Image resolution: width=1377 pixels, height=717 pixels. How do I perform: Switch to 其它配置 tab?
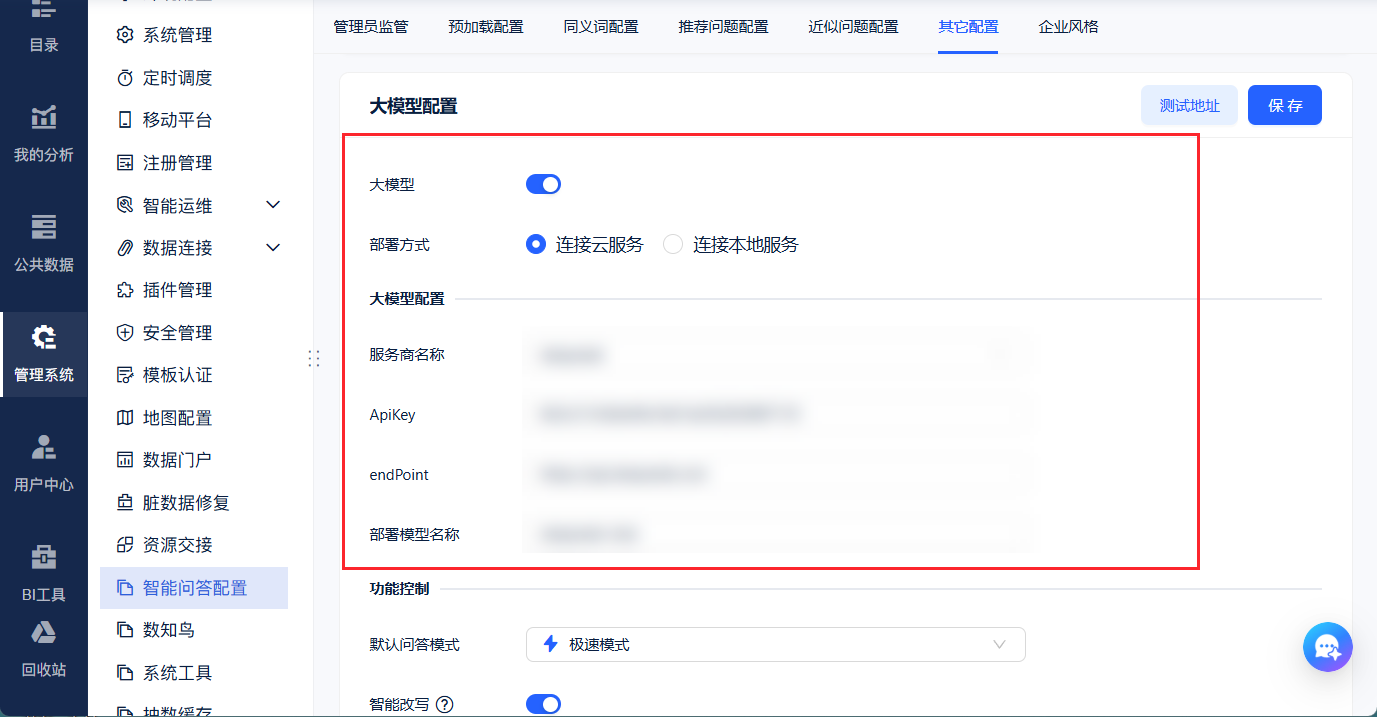[x=968, y=27]
